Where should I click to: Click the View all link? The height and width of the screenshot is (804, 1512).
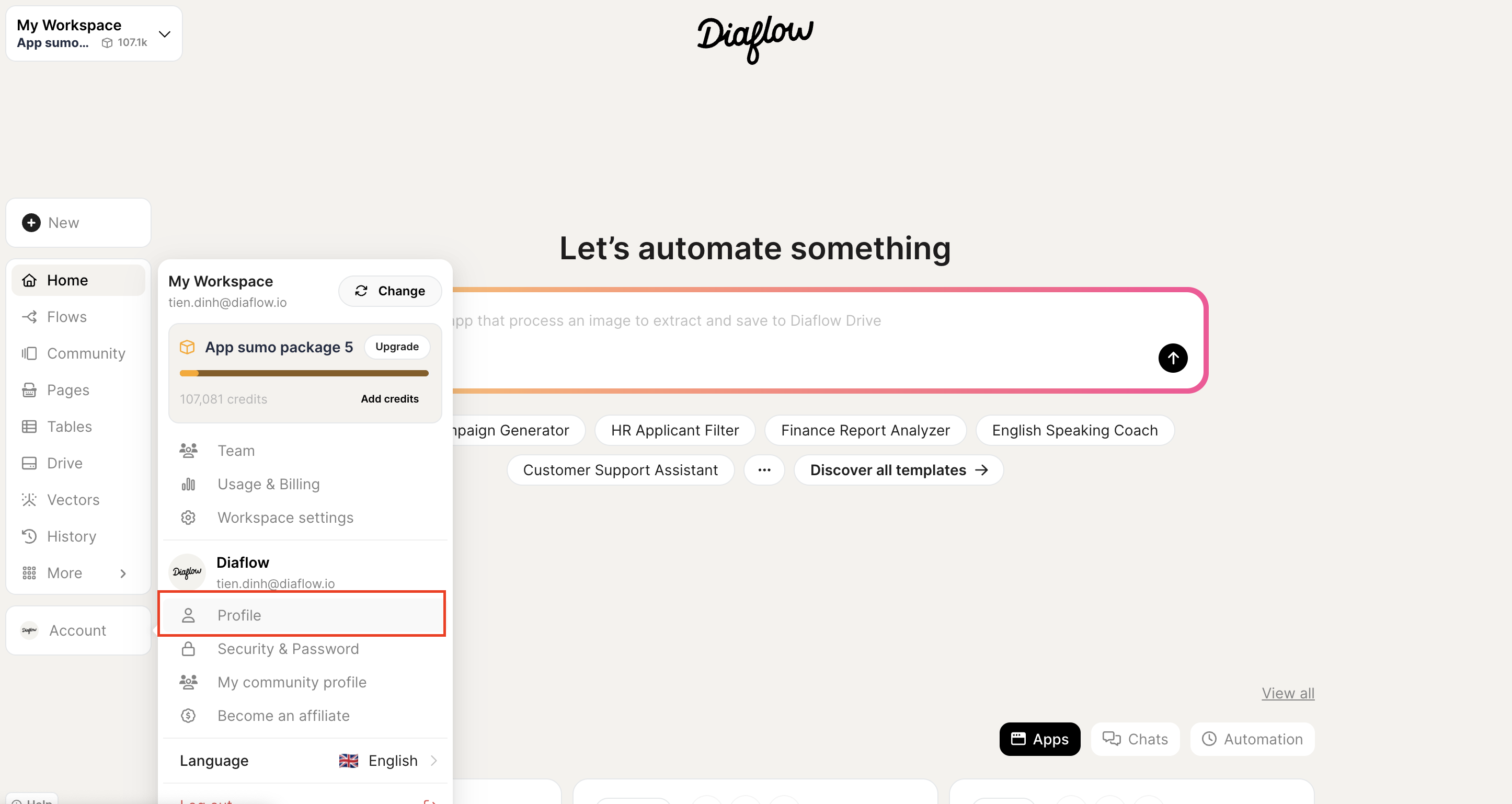pyautogui.click(x=1288, y=693)
